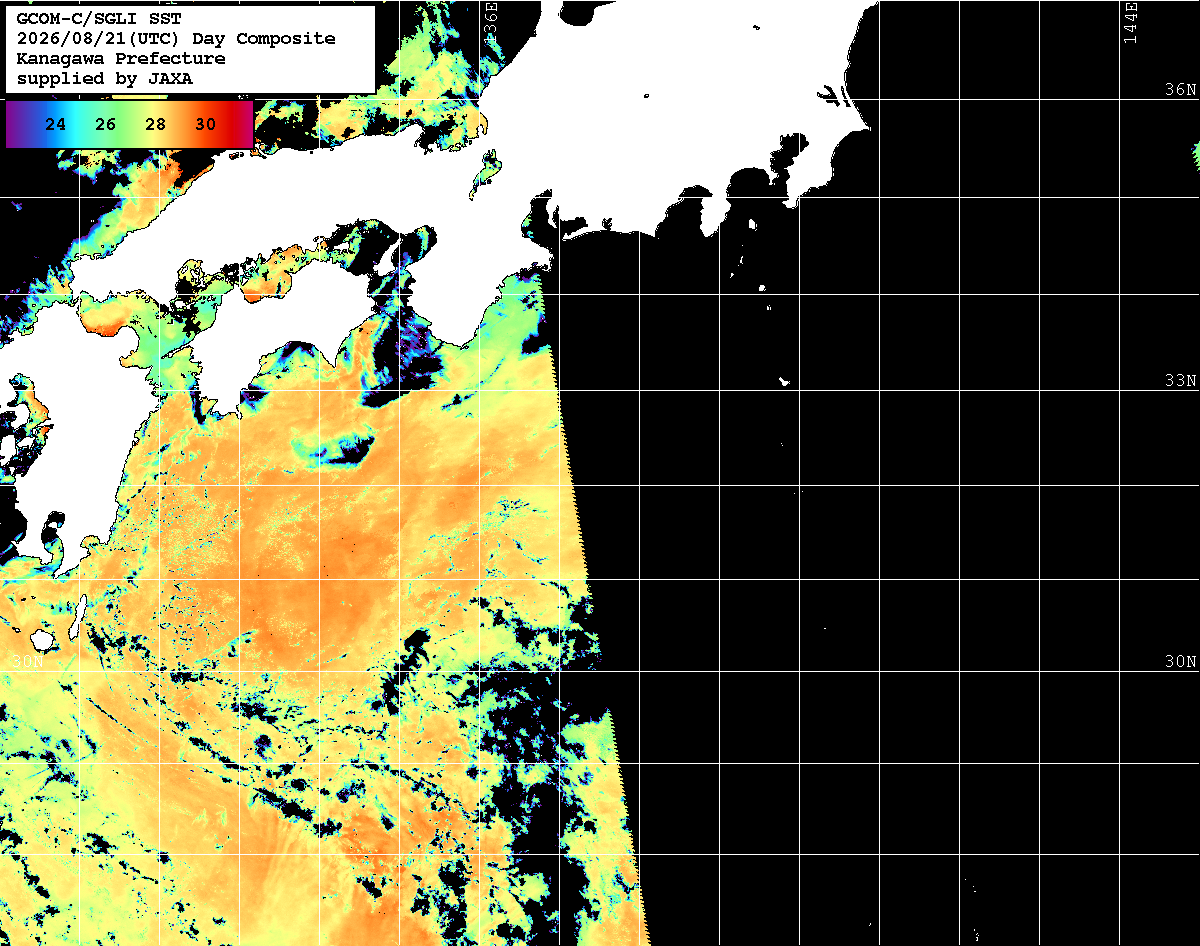Click the 2026/08/21(UTC) Day Composite date line

coord(176,39)
